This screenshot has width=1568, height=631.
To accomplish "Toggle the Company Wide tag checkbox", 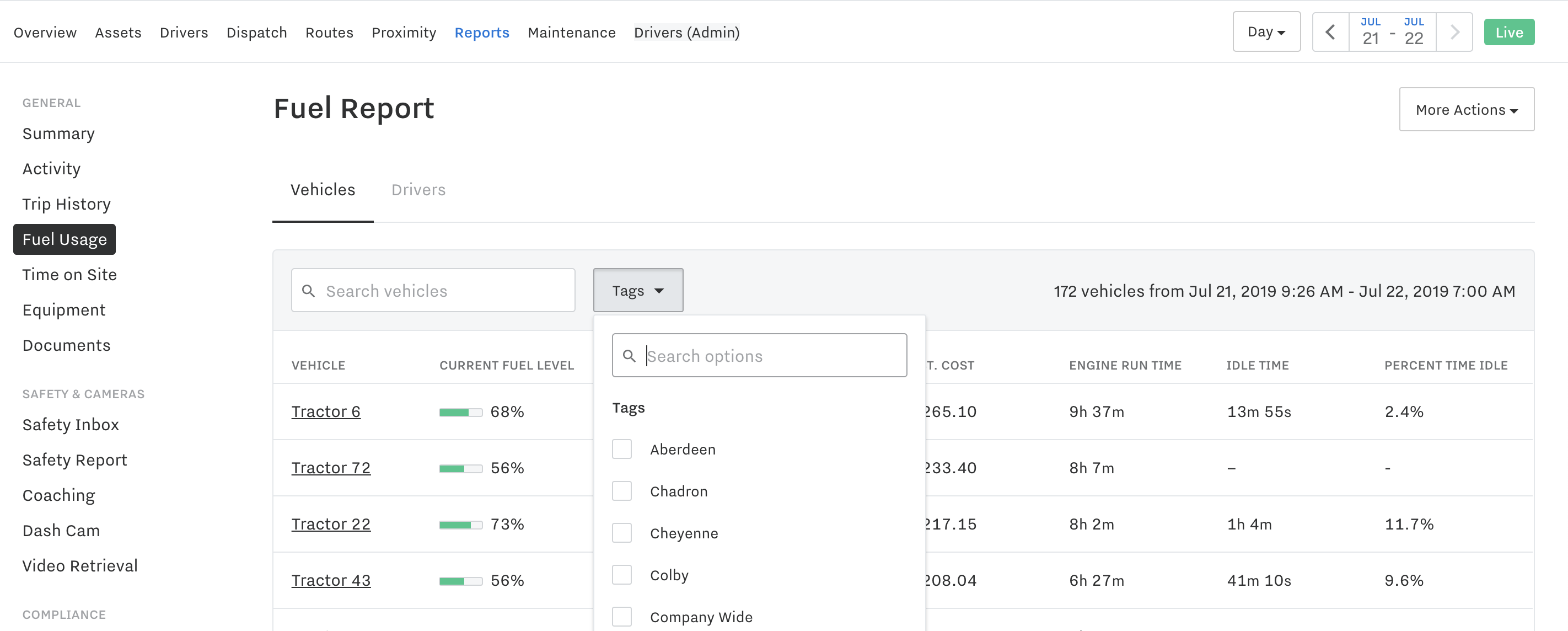I will point(621,616).
